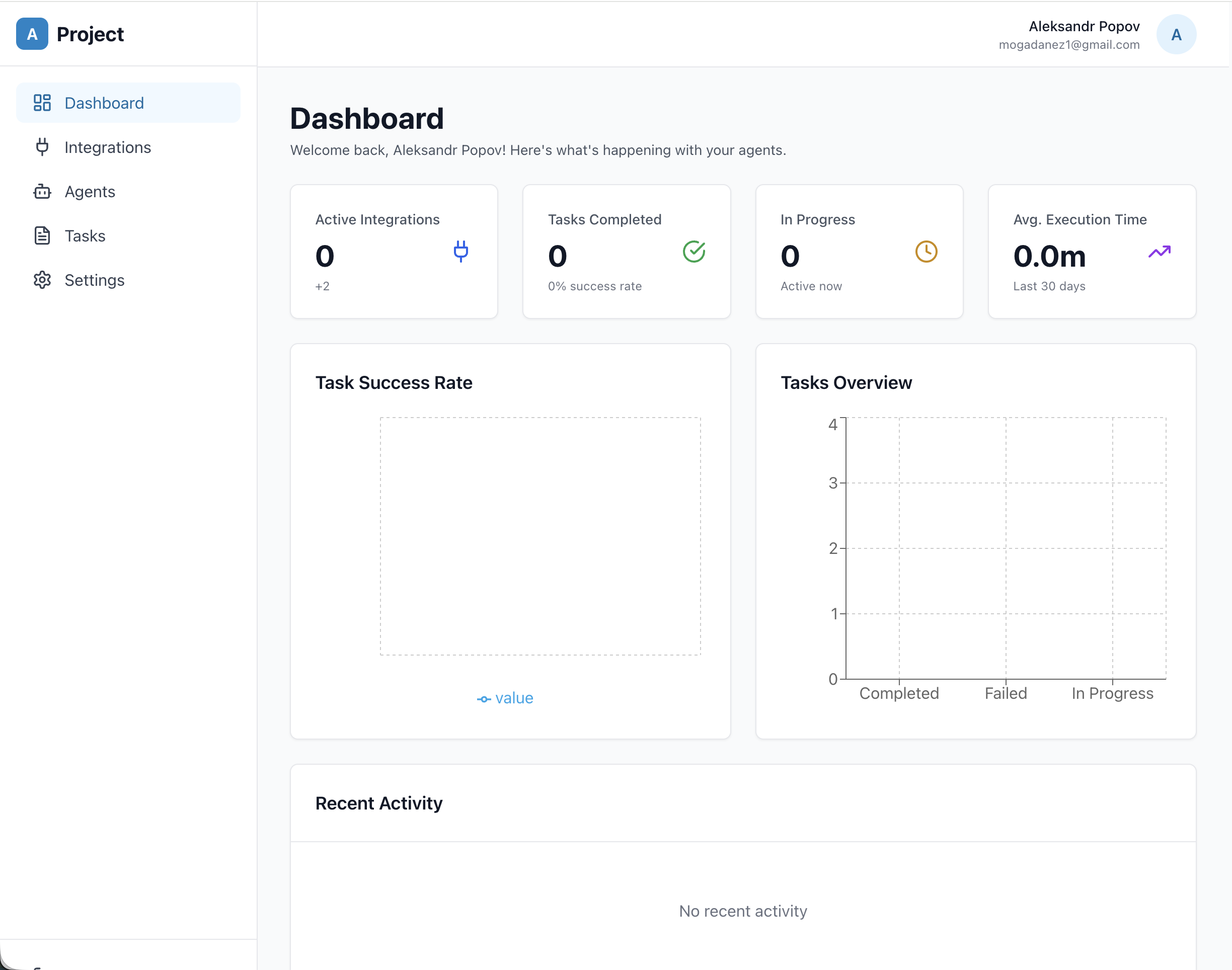Click the user avatar circle

pyautogui.click(x=1176, y=35)
